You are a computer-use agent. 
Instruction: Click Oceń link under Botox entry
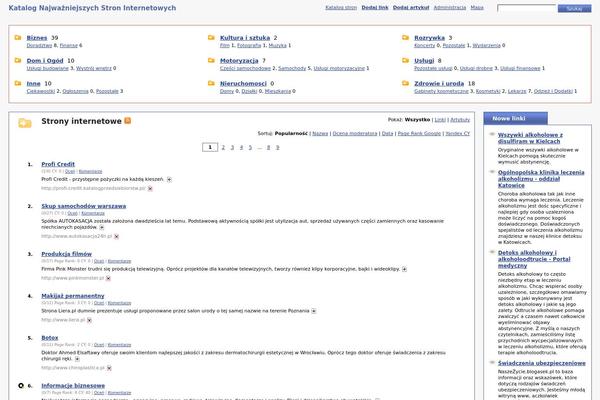[99, 345]
